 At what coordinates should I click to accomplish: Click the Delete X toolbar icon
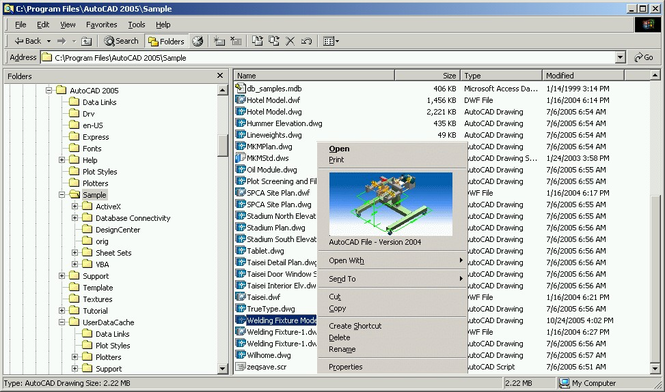coord(290,41)
